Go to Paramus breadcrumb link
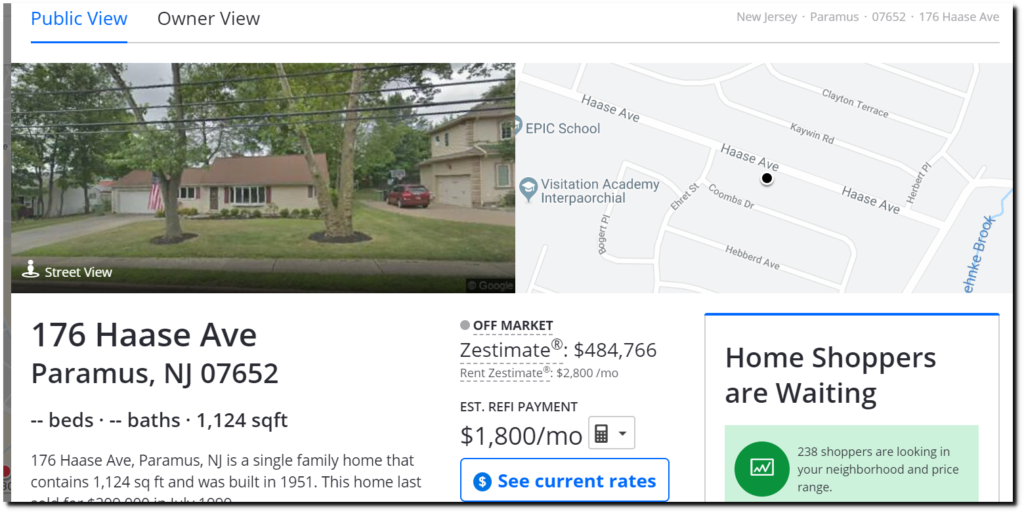This screenshot has width=1024, height=513. click(x=834, y=17)
